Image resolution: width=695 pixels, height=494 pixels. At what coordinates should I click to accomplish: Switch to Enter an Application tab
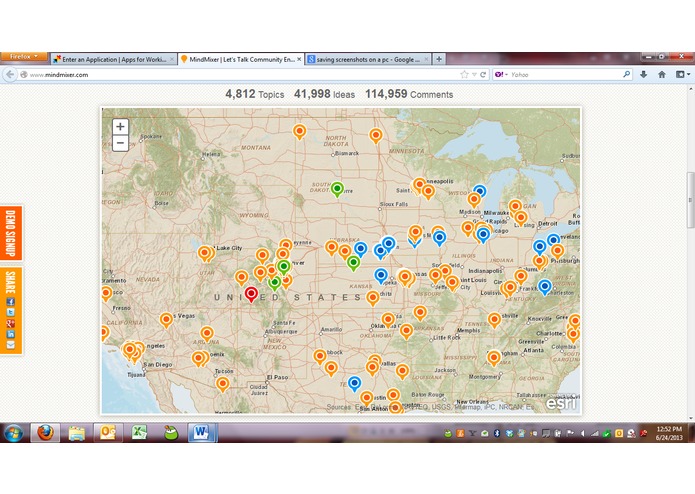pyautogui.click(x=114, y=59)
